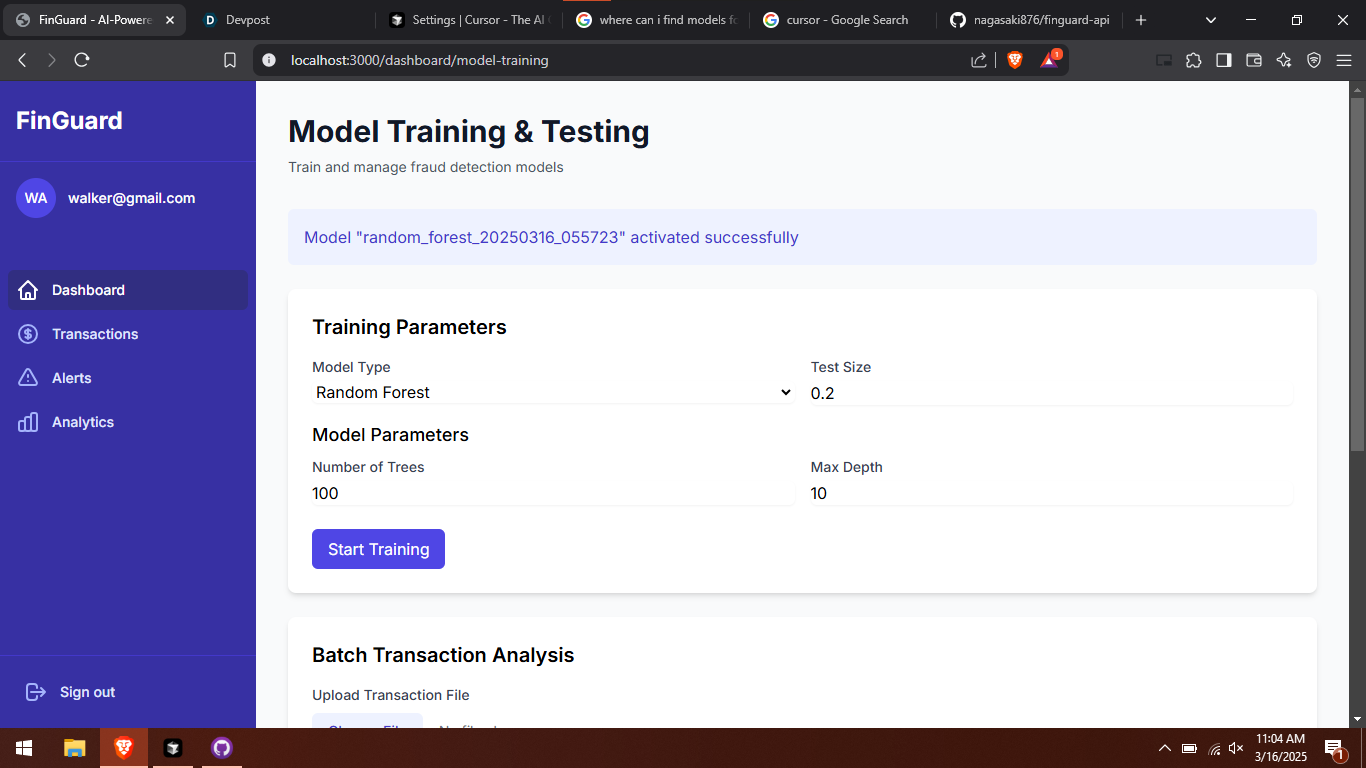This screenshot has width=1366, height=768.
Task: Click the share icon in address bar
Action: 978,60
